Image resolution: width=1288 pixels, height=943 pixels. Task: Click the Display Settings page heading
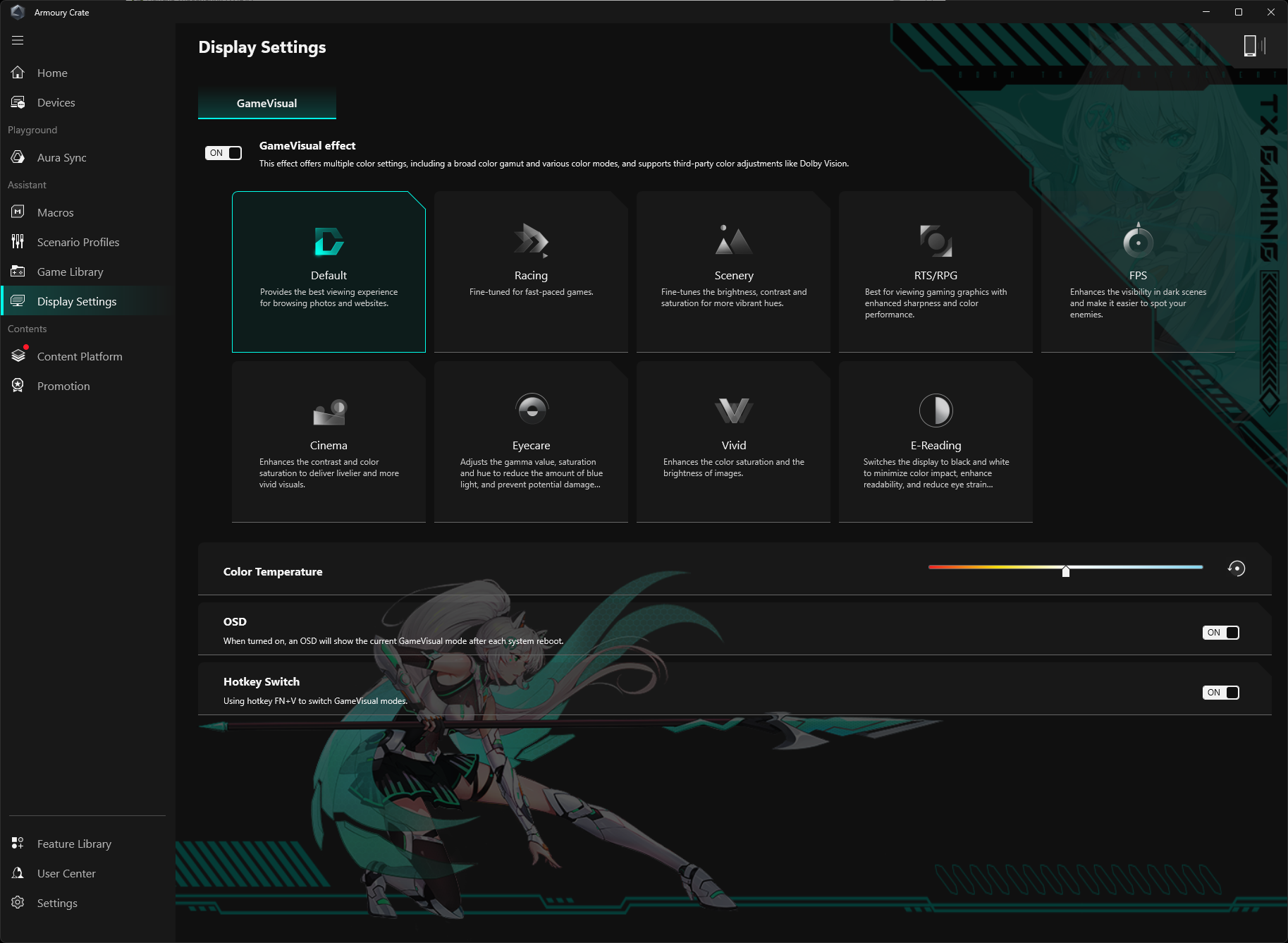(262, 47)
